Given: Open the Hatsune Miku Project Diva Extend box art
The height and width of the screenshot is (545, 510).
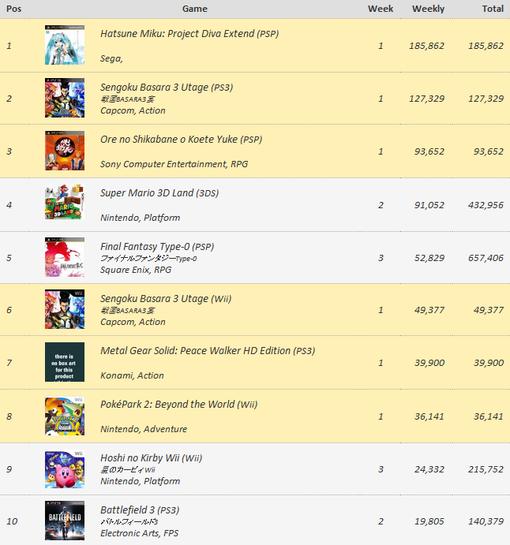Looking at the screenshot, I should (x=65, y=45).
